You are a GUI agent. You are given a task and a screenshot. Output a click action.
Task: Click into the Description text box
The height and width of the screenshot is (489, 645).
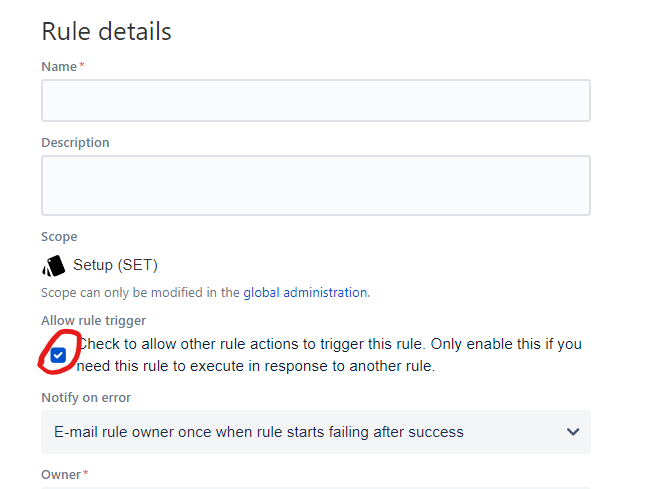[x=315, y=185]
